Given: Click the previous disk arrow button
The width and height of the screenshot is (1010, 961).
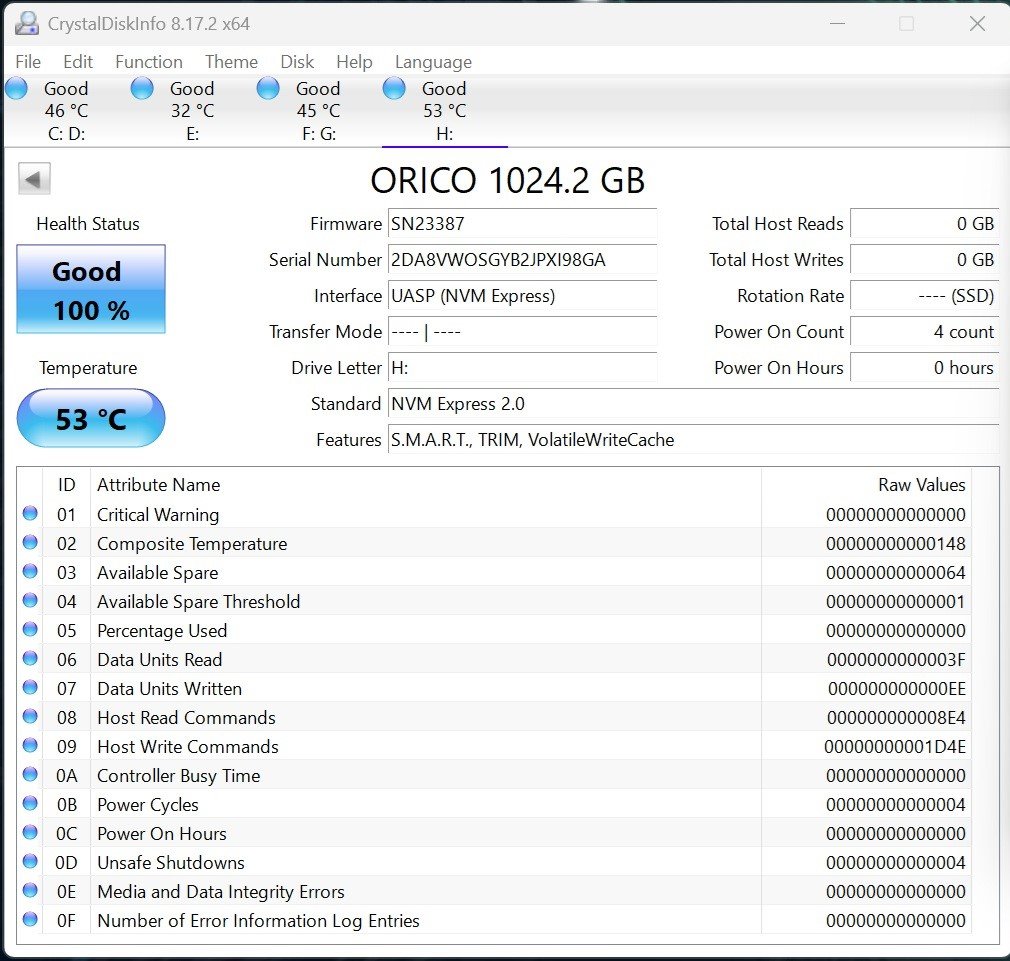Looking at the screenshot, I should point(34,178).
